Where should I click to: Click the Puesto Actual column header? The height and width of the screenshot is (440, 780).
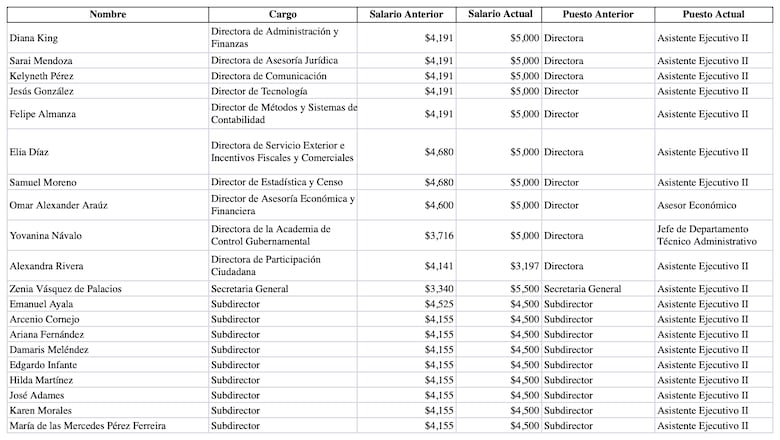[714, 14]
